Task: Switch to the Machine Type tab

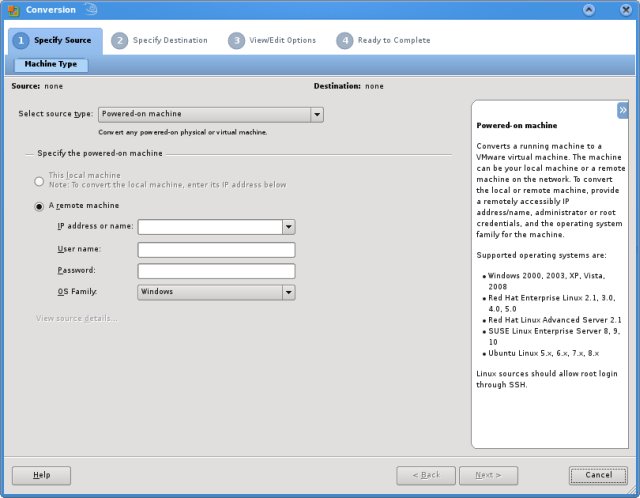Action: (50, 65)
